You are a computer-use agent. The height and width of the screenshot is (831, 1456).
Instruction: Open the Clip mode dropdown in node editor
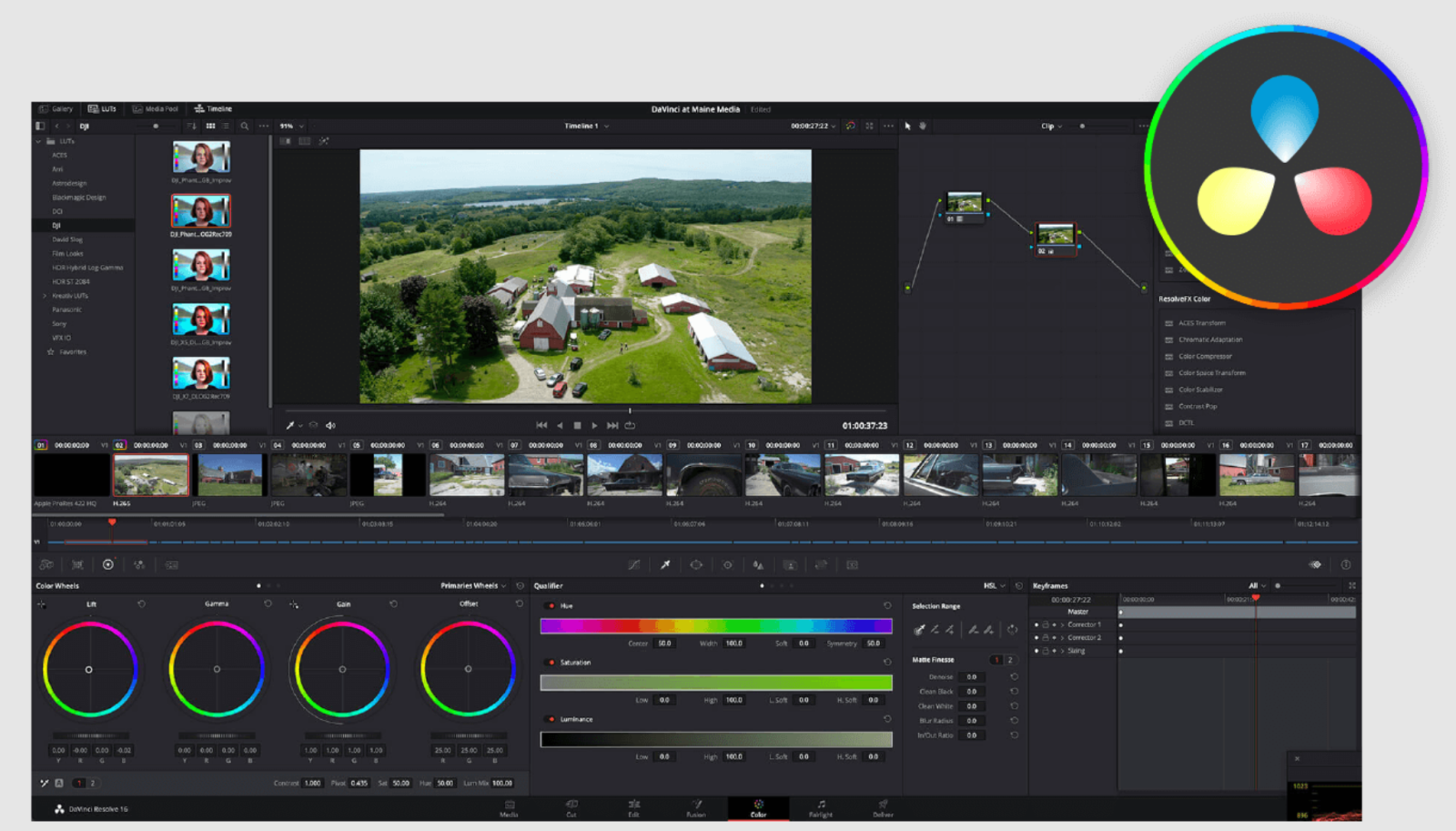[x=1051, y=126]
